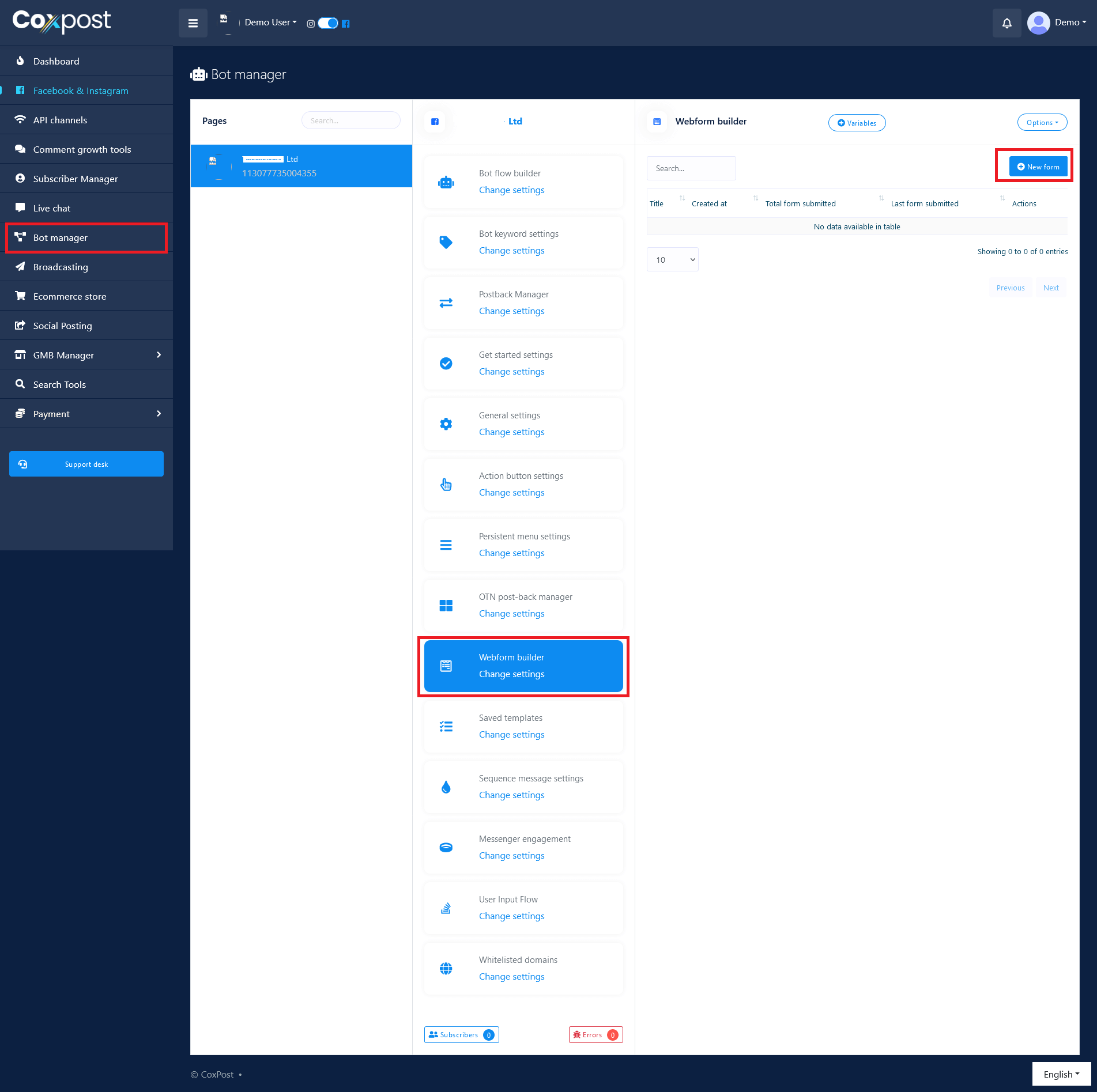Click the Bot keyword settings tag icon
The height and width of the screenshot is (1092, 1097).
(x=446, y=243)
